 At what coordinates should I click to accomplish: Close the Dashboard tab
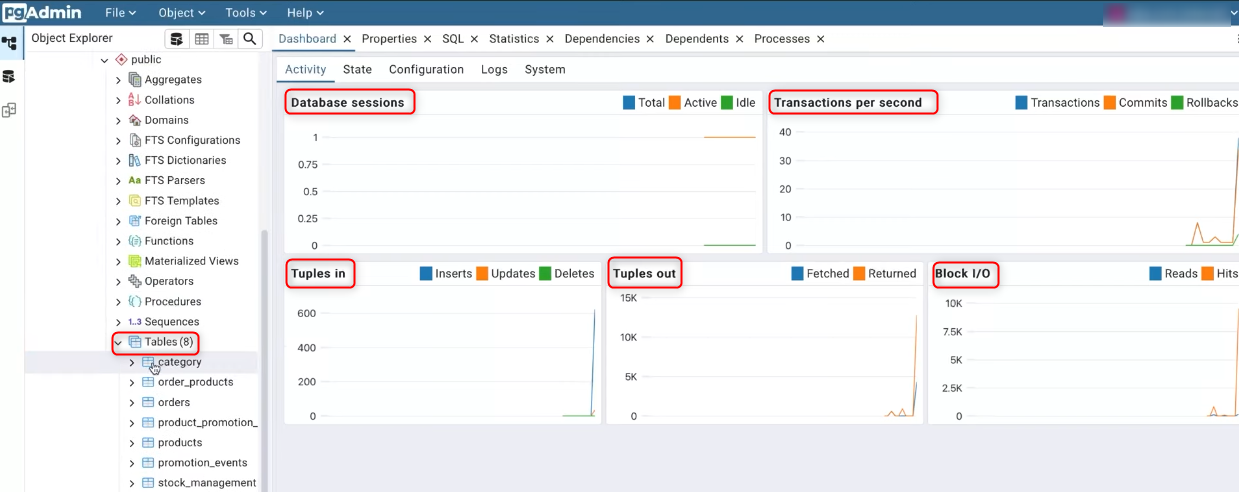click(x=348, y=39)
